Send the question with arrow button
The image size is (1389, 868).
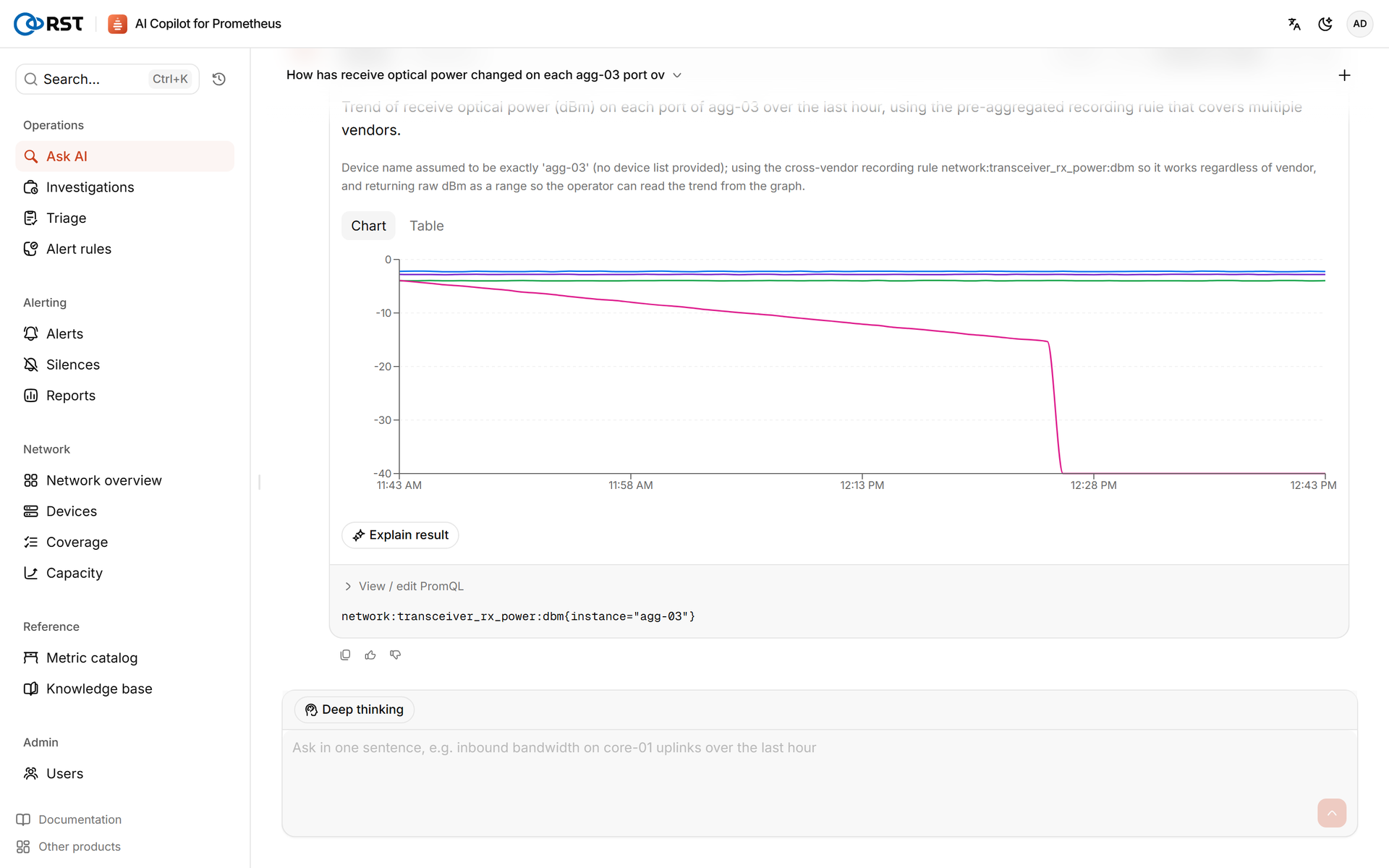tap(1332, 813)
